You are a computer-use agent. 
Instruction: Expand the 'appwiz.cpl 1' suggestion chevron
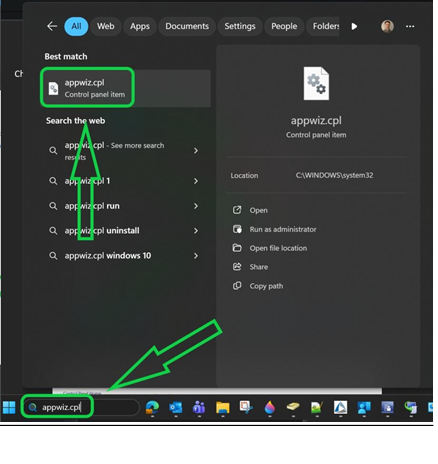click(196, 181)
